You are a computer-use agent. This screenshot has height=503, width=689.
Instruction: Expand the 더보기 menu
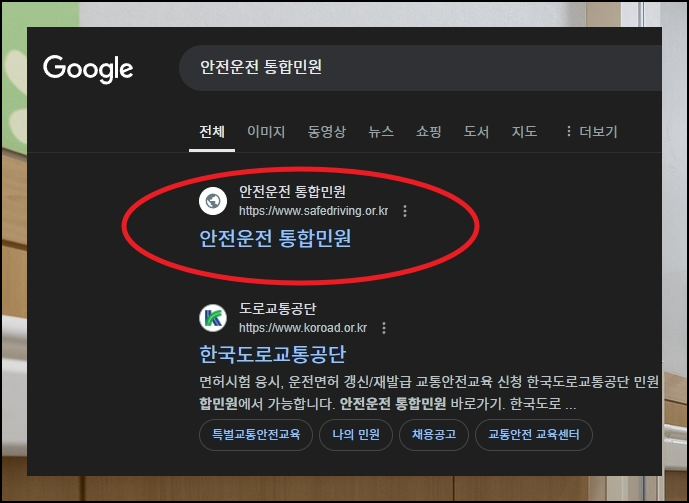tap(591, 131)
